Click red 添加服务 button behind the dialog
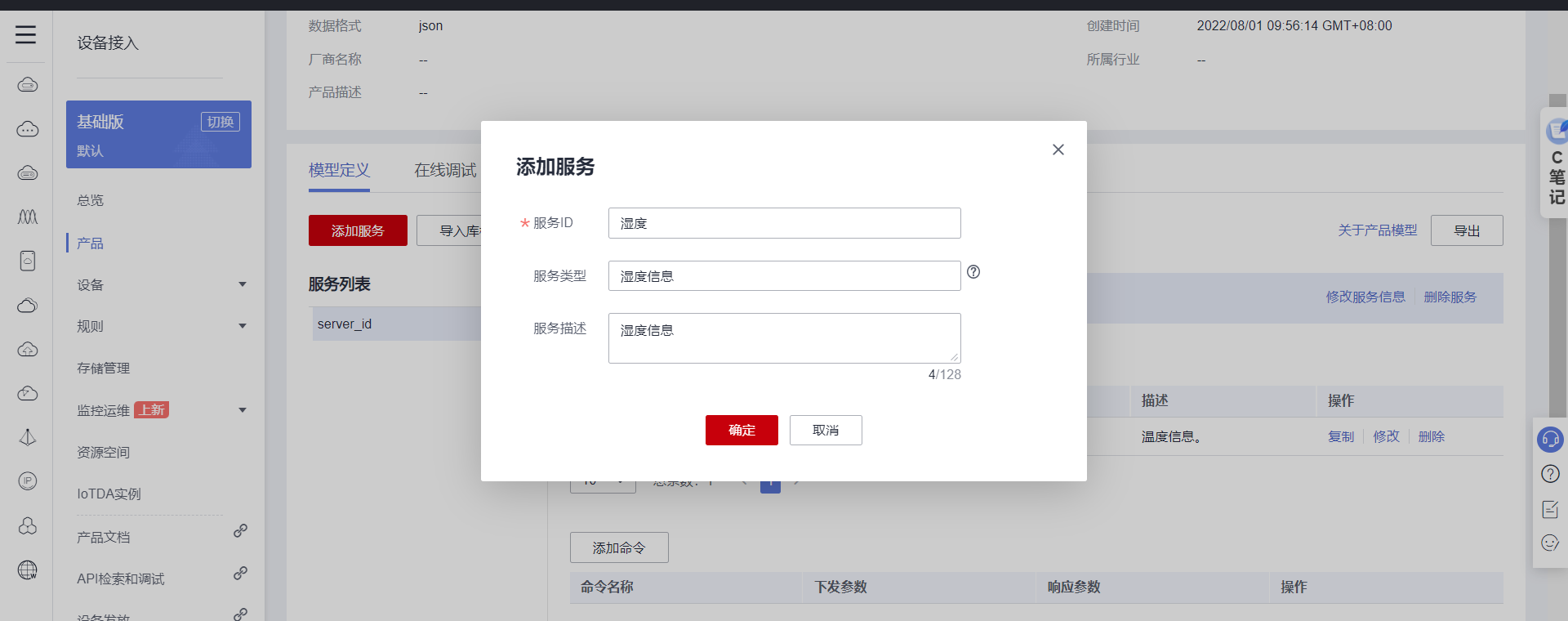Viewport: 1568px width, 621px height. [358, 231]
